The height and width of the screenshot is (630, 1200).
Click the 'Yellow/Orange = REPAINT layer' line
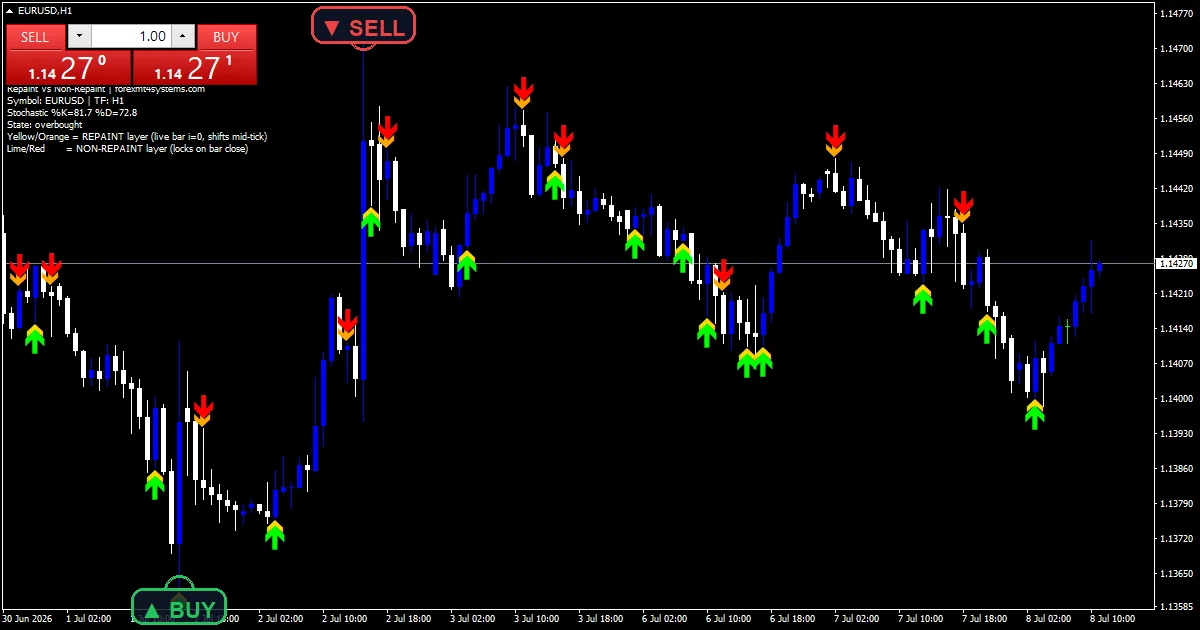(x=137, y=137)
